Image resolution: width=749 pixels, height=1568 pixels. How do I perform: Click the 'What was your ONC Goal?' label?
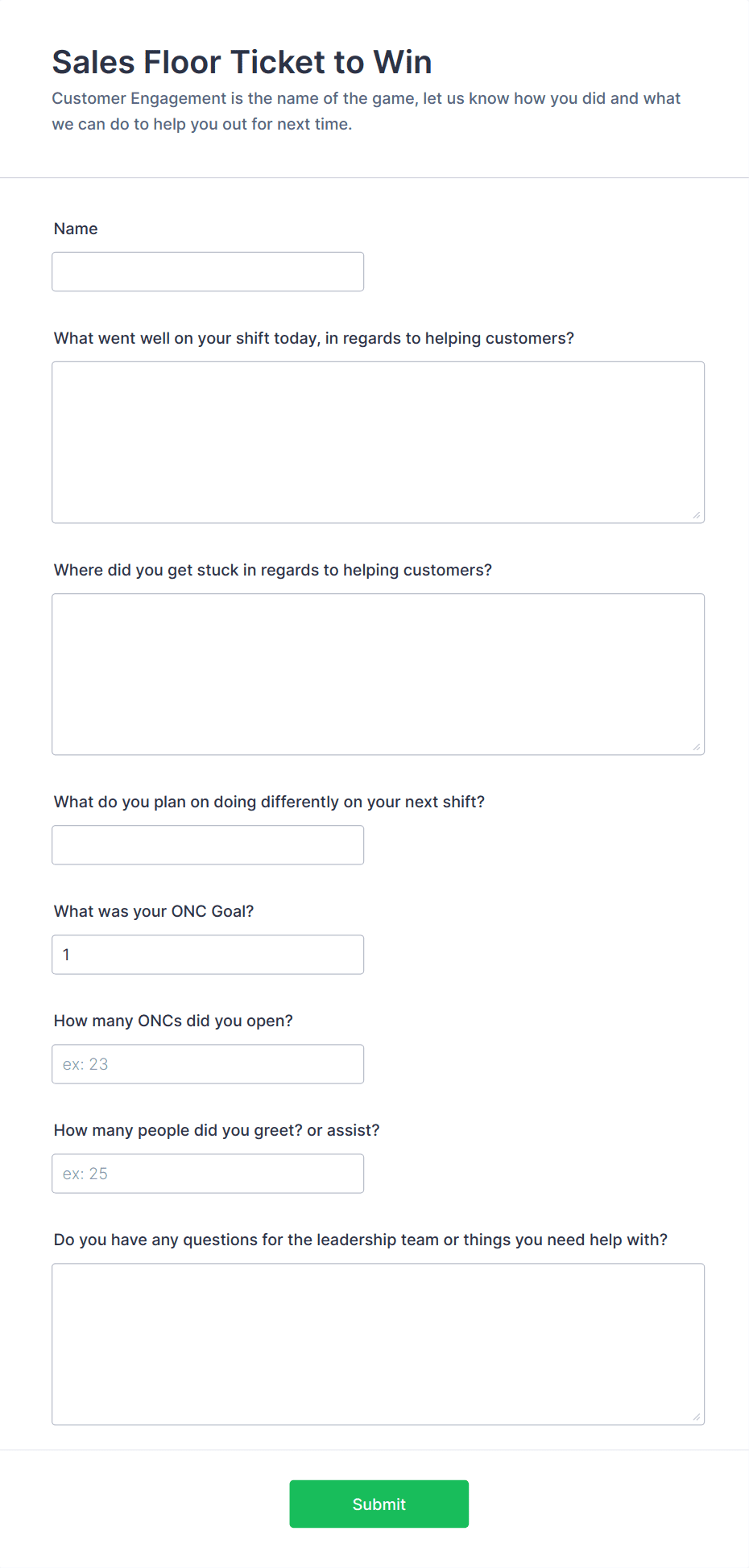click(153, 911)
